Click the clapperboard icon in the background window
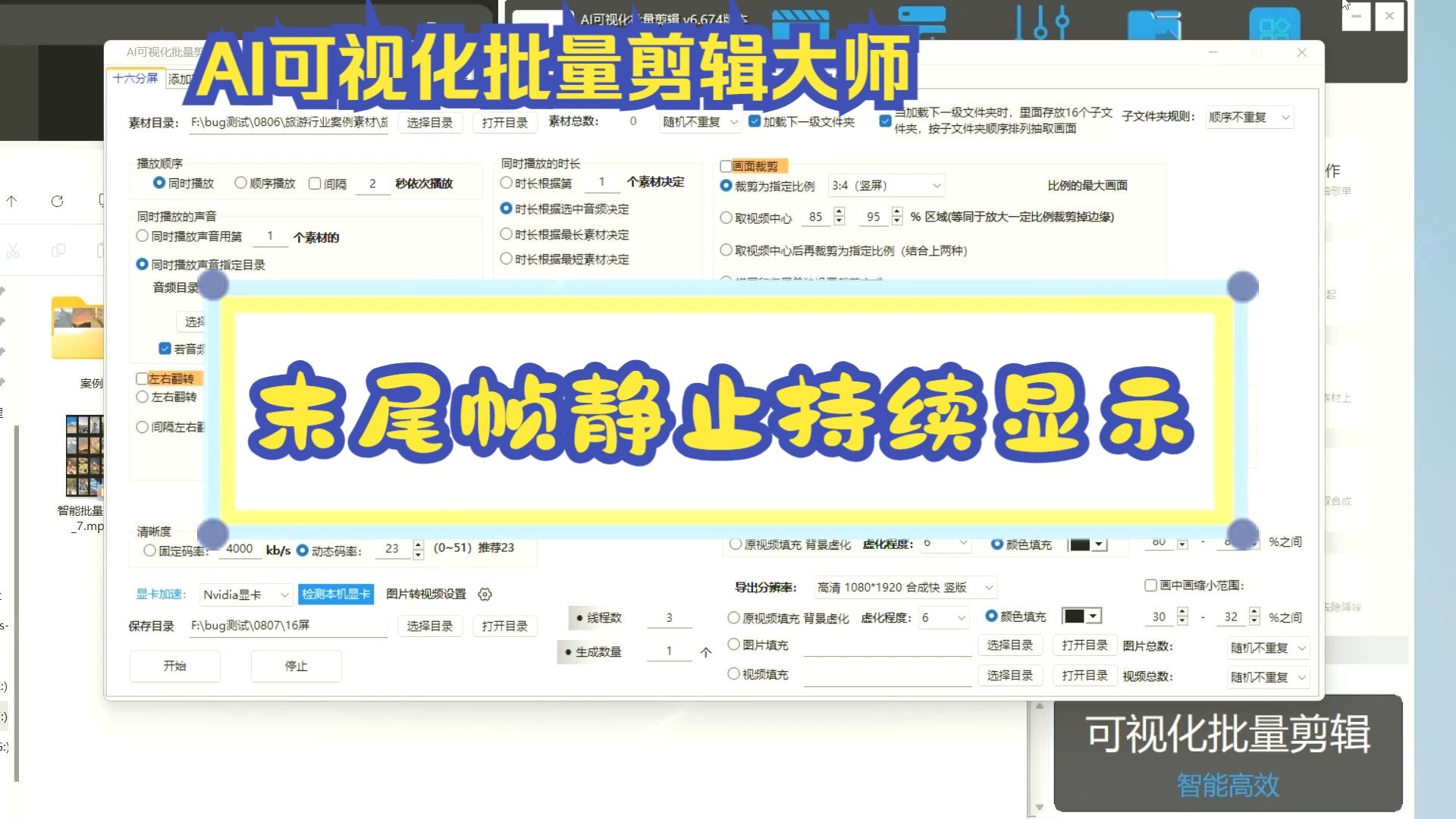The height and width of the screenshot is (819, 1456). coord(801,24)
